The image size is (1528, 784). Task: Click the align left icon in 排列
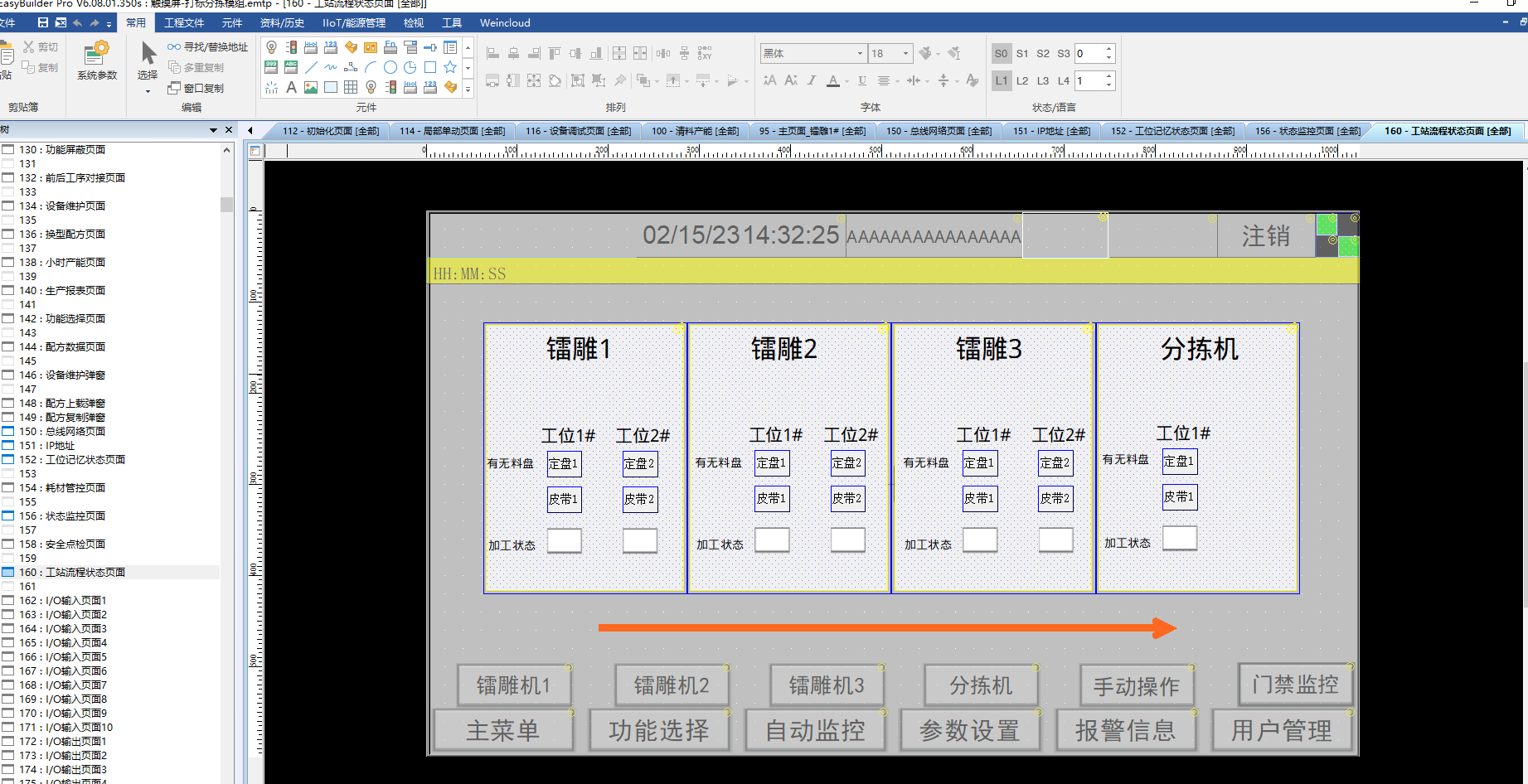tap(492, 53)
